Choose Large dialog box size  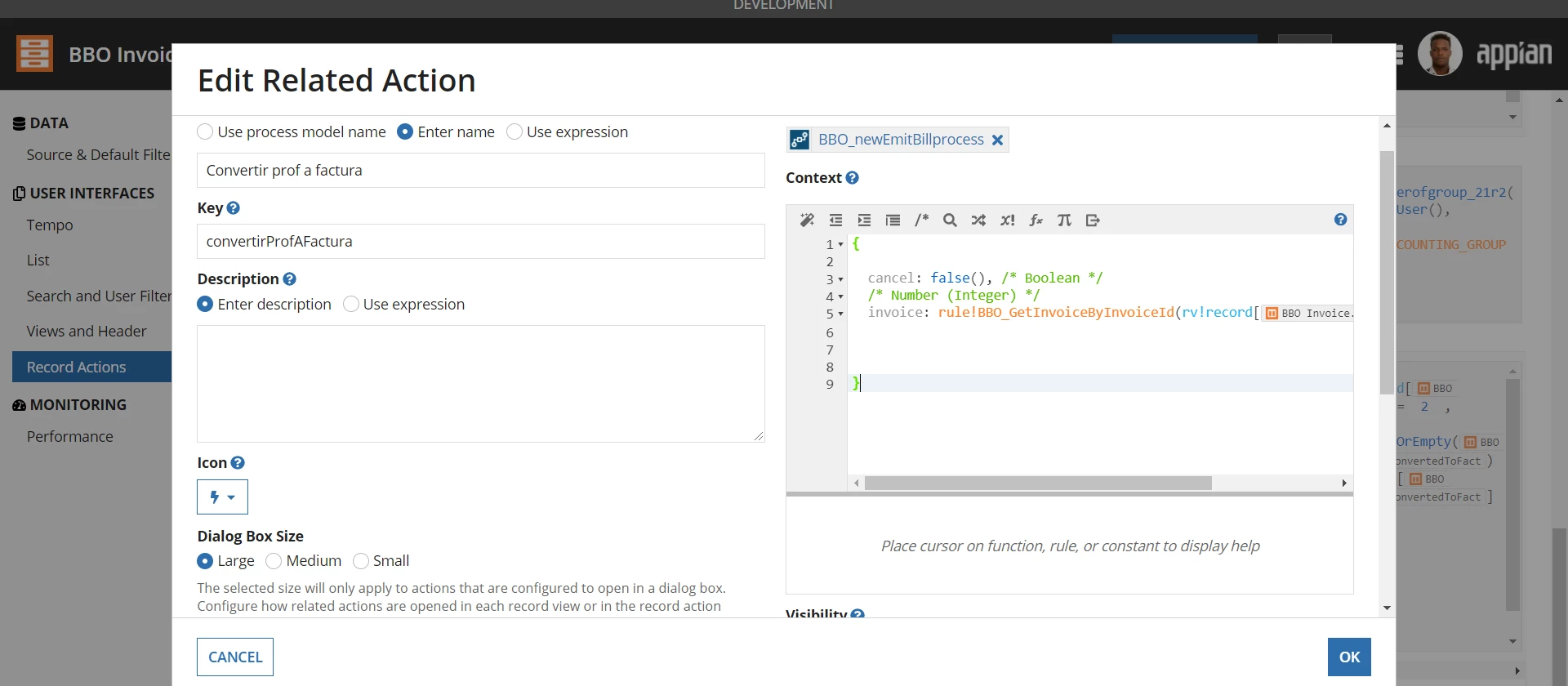click(x=205, y=561)
